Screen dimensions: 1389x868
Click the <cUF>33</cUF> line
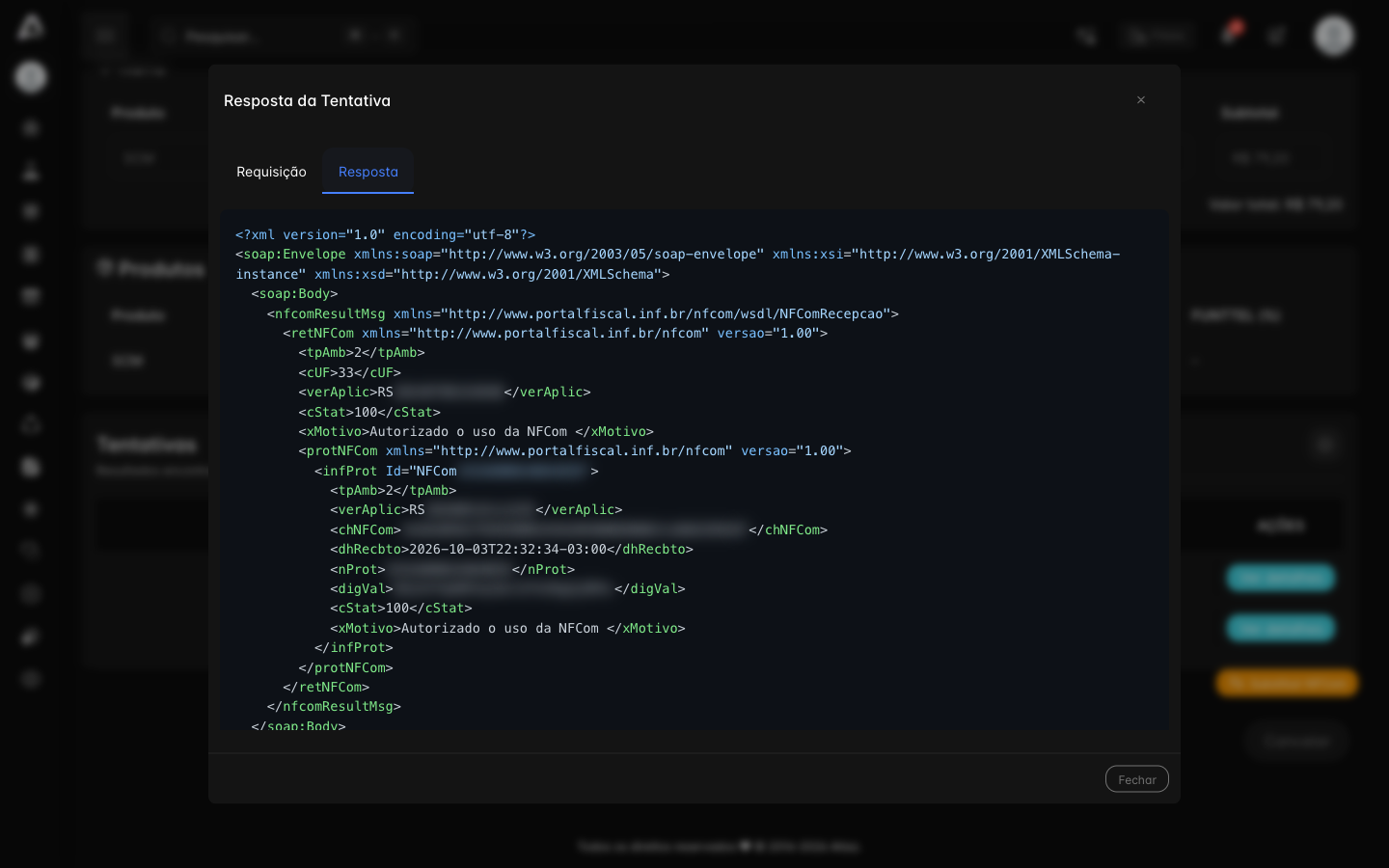(x=350, y=372)
